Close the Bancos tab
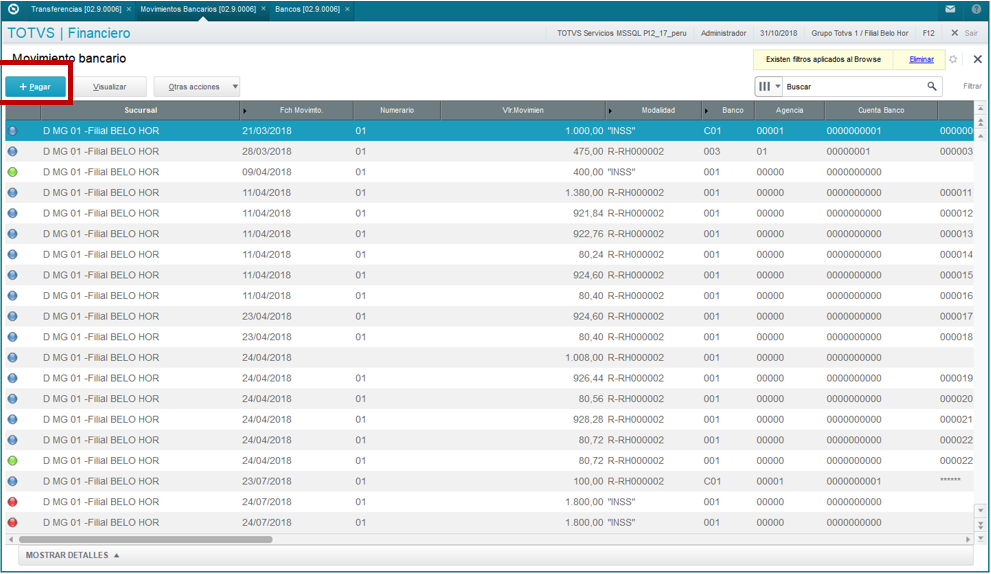 click(347, 9)
